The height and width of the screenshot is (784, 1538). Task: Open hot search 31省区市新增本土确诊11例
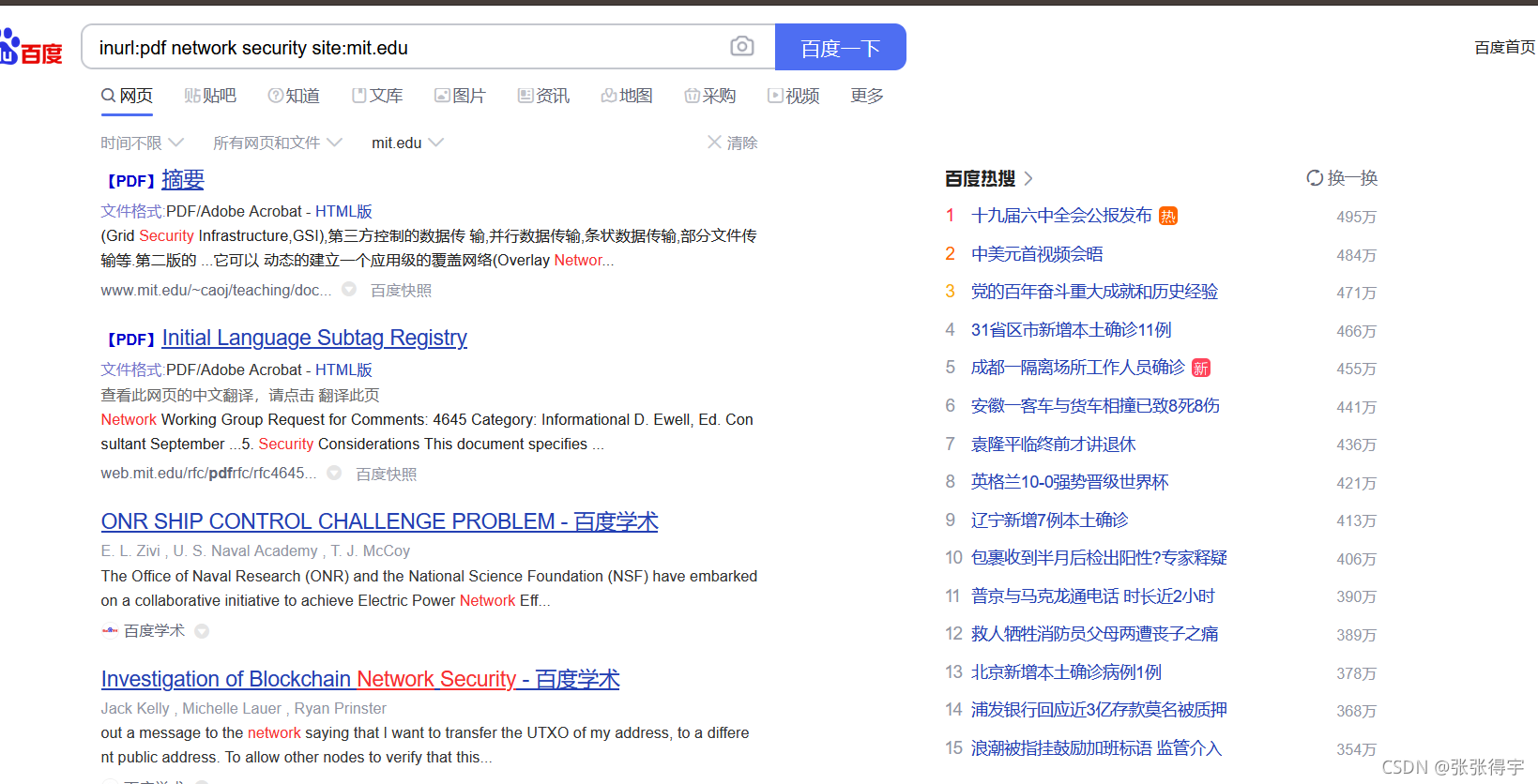click(1071, 330)
